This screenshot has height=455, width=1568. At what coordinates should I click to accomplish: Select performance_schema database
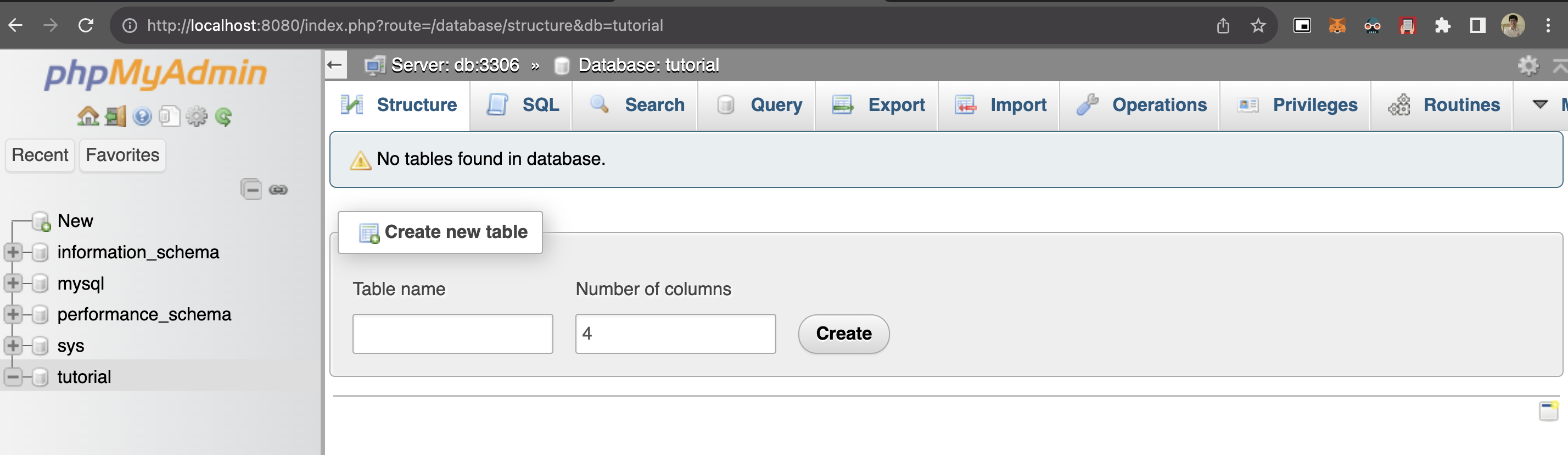[144, 315]
